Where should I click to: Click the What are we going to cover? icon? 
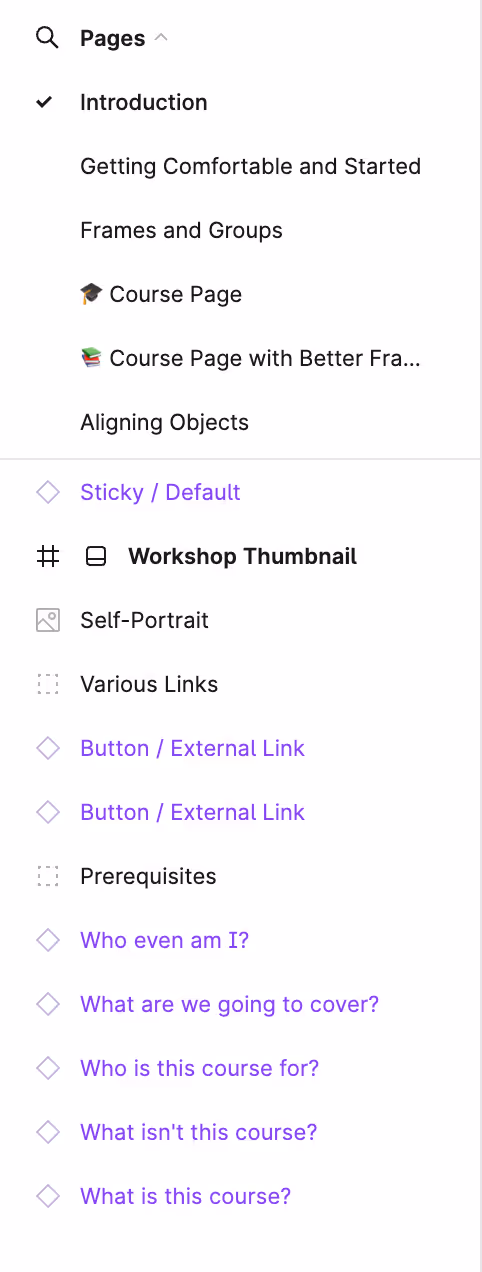click(x=47, y=1004)
